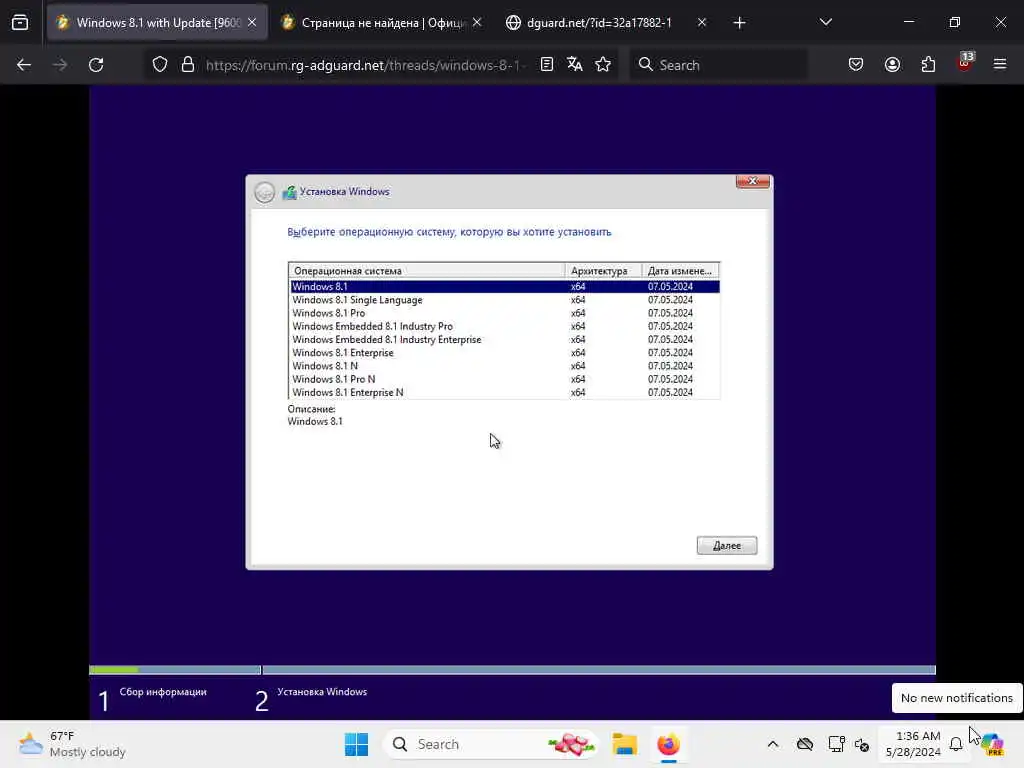Click the address bar URL

[366, 65]
